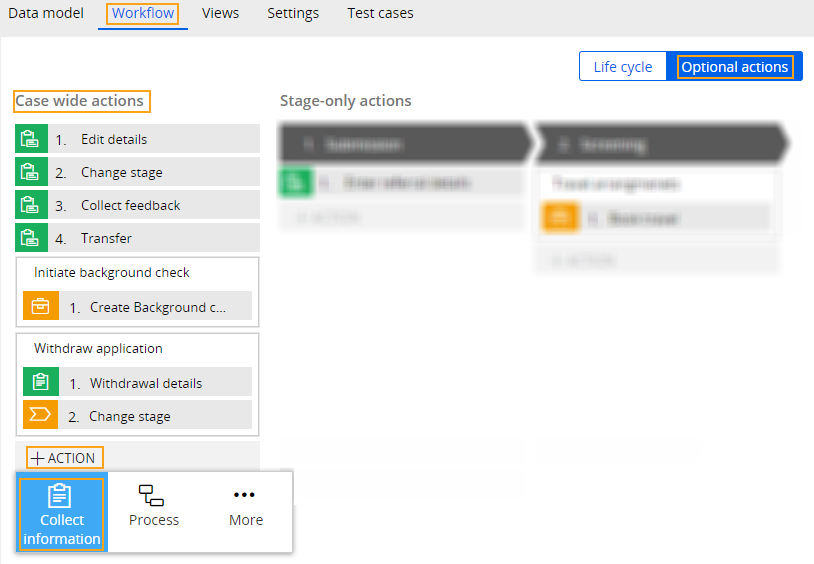Open the Data model tab
Image resolution: width=814 pixels, height=564 pixels.
point(46,13)
